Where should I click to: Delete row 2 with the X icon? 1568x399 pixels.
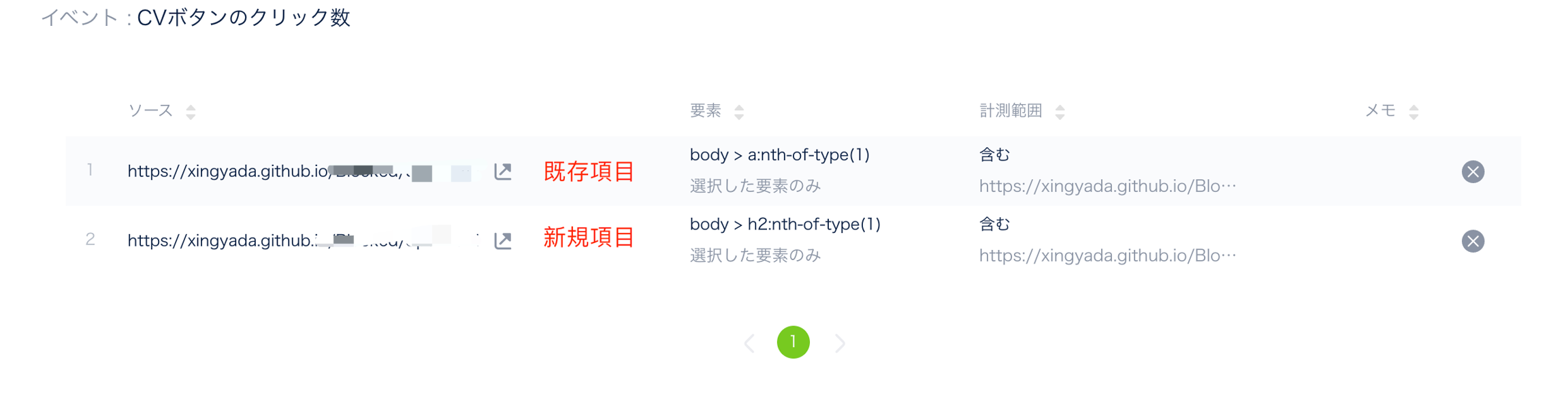(x=1473, y=241)
